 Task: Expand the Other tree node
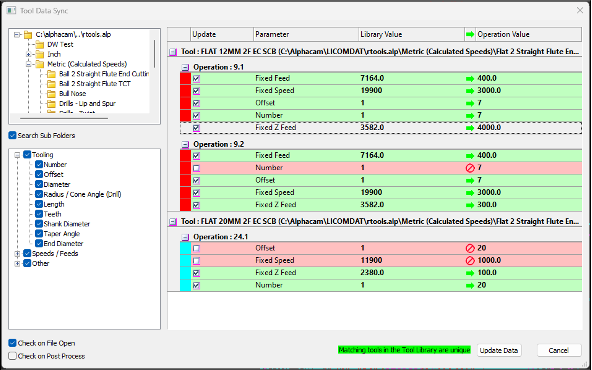click(17, 264)
